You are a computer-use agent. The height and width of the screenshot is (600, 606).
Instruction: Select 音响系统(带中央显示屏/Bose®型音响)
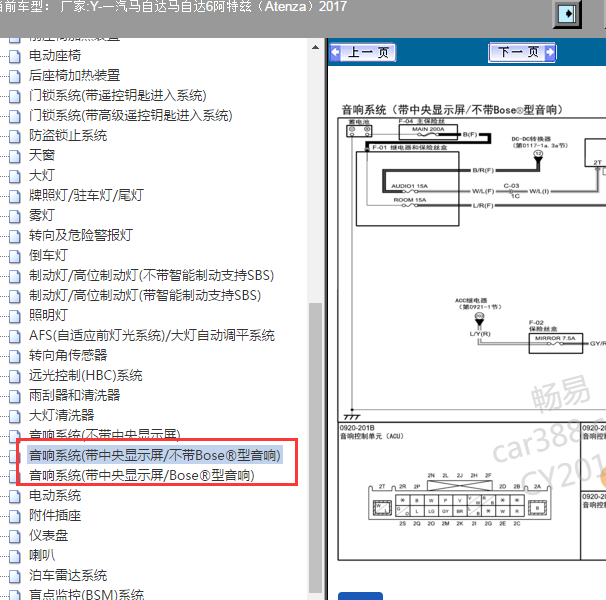142,476
